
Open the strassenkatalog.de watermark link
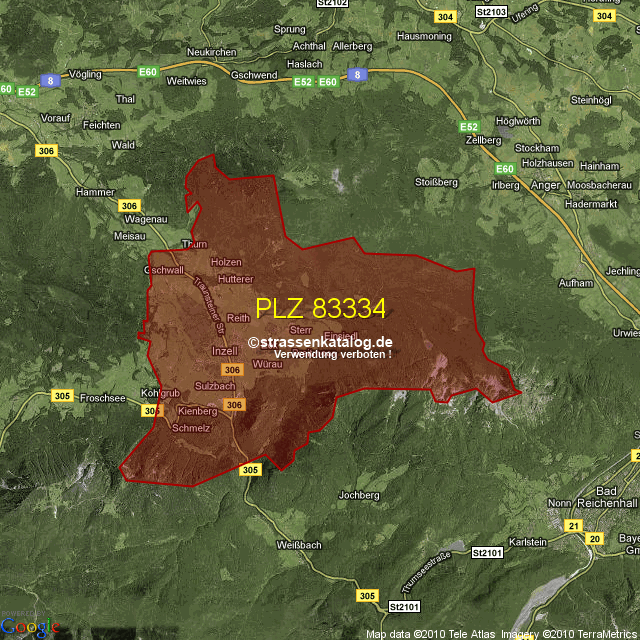pos(320,342)
